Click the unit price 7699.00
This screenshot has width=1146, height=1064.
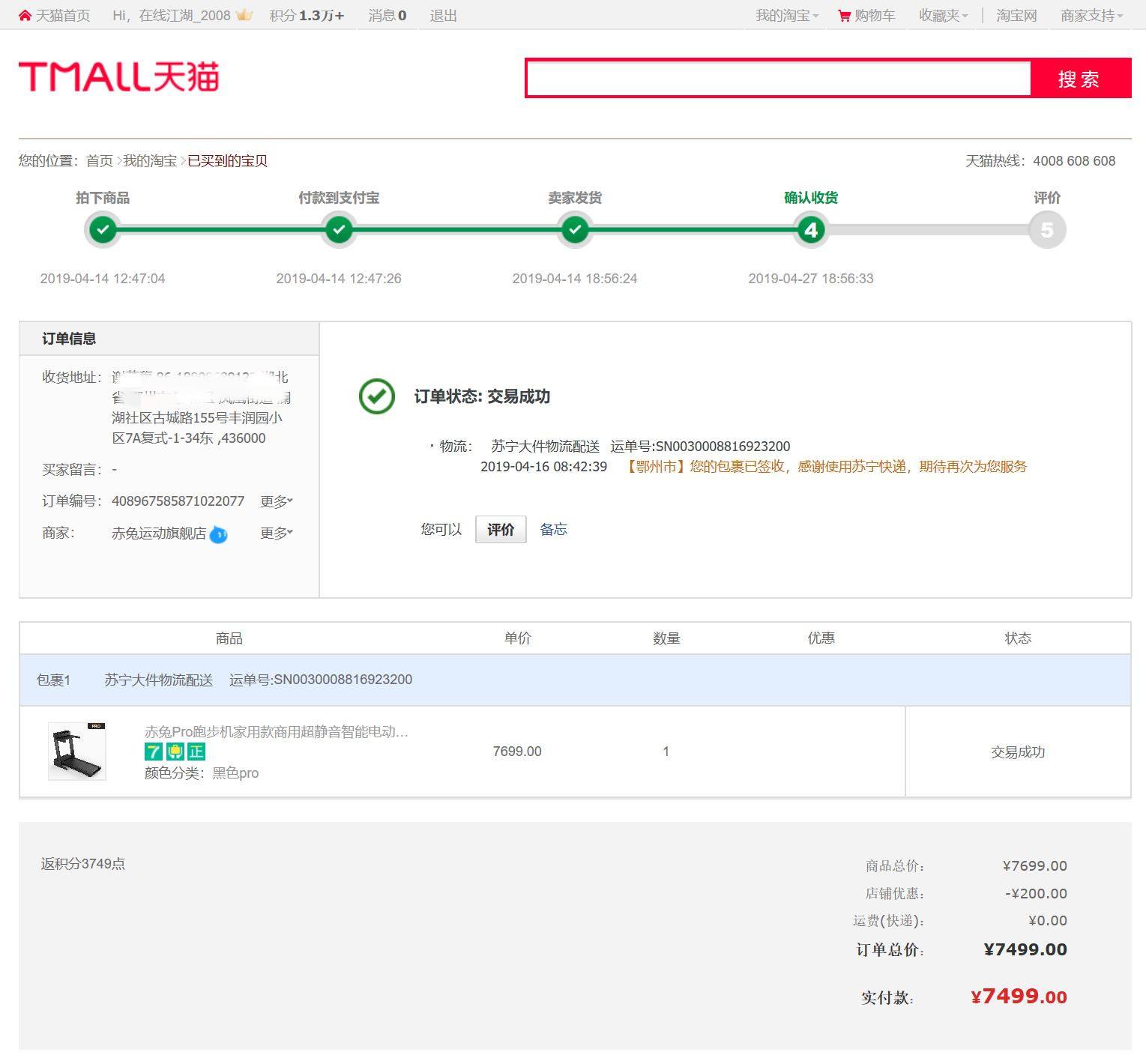pos(517,752)
